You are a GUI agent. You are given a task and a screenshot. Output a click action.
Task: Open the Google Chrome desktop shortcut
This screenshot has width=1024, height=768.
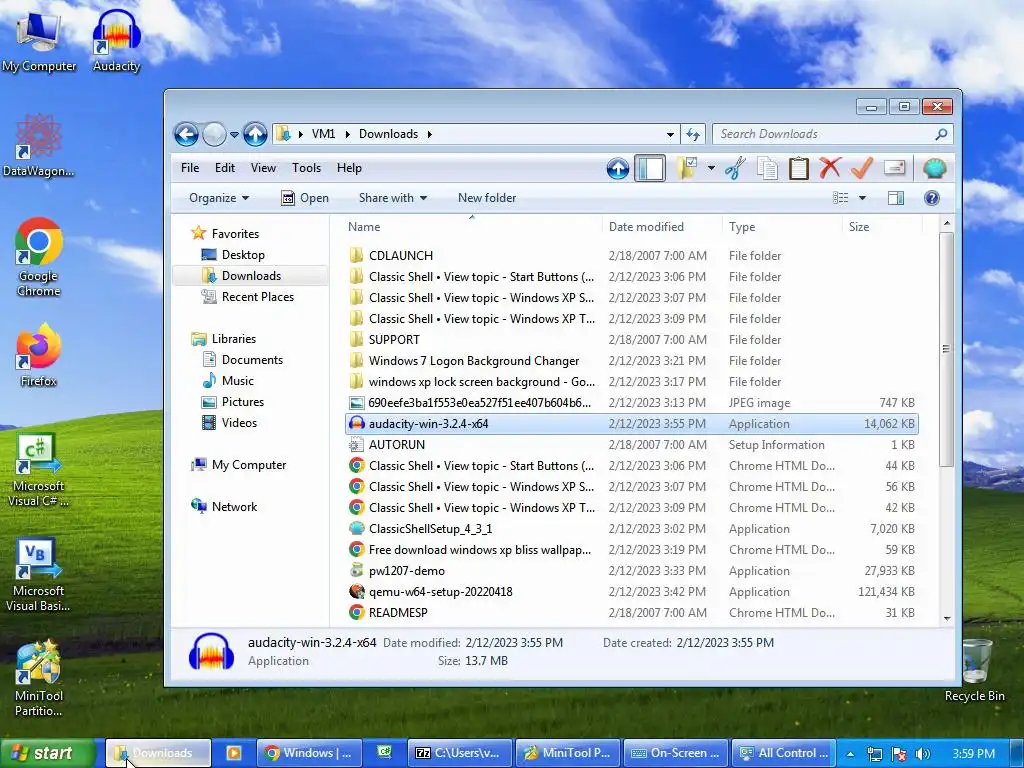pyautogui.click(x=39, y=257)
